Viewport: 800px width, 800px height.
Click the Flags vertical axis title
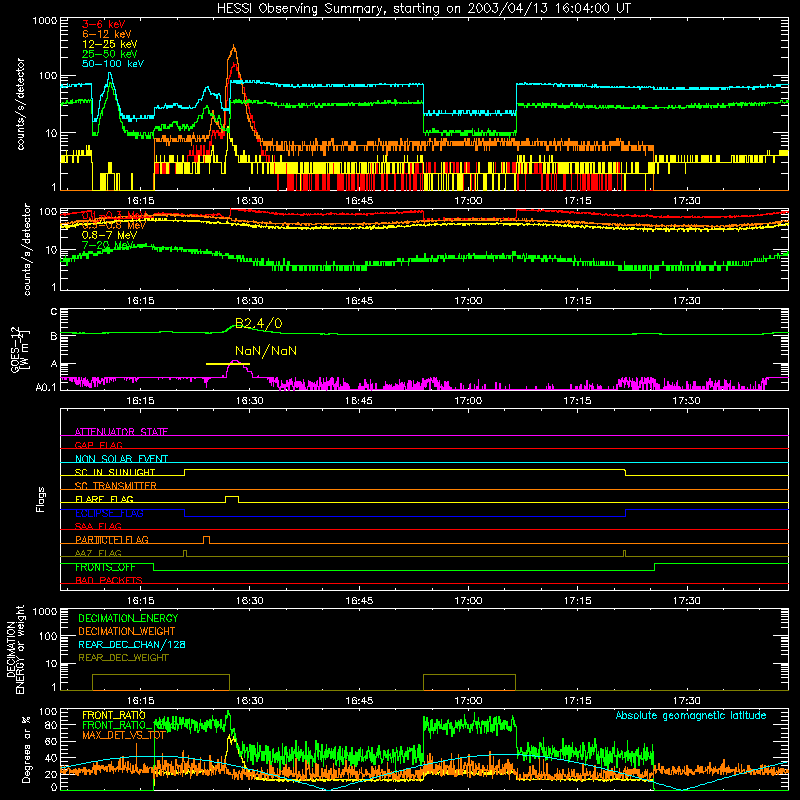click(41, 499)
